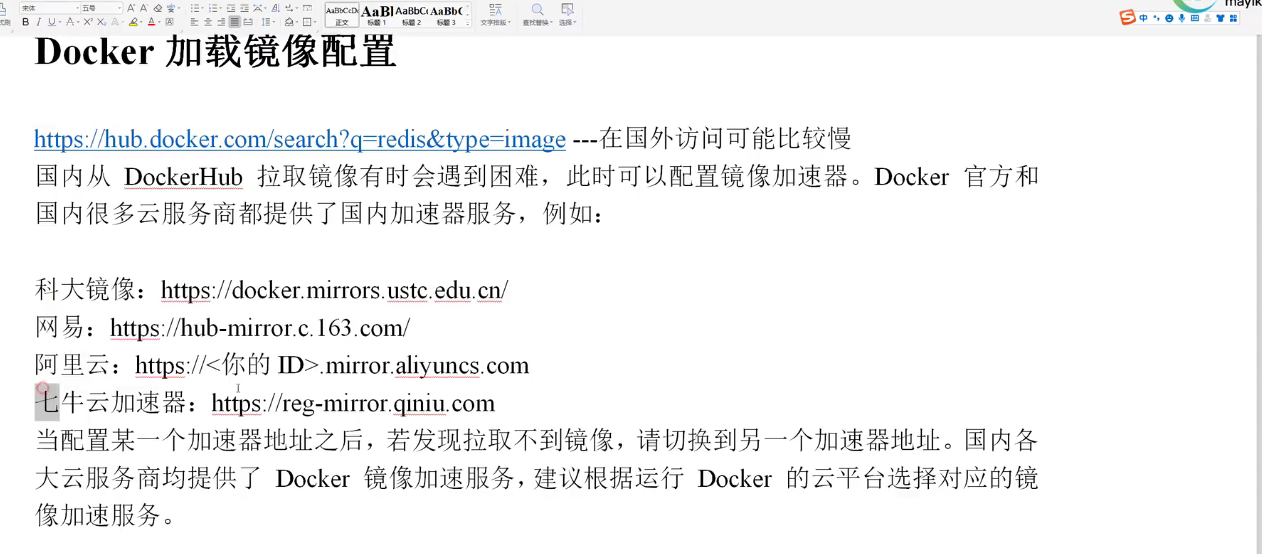Apply yellow text highlight color
Viewport: 1262px width, 554px height.
tap(133, 22)
